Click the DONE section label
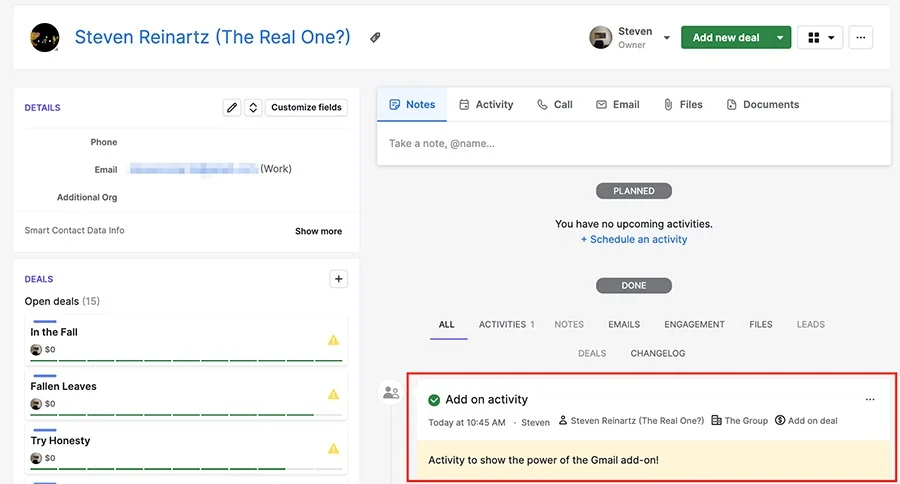Image resolution: width=900 pixels, height=484 pixels. tap(634, 285)
